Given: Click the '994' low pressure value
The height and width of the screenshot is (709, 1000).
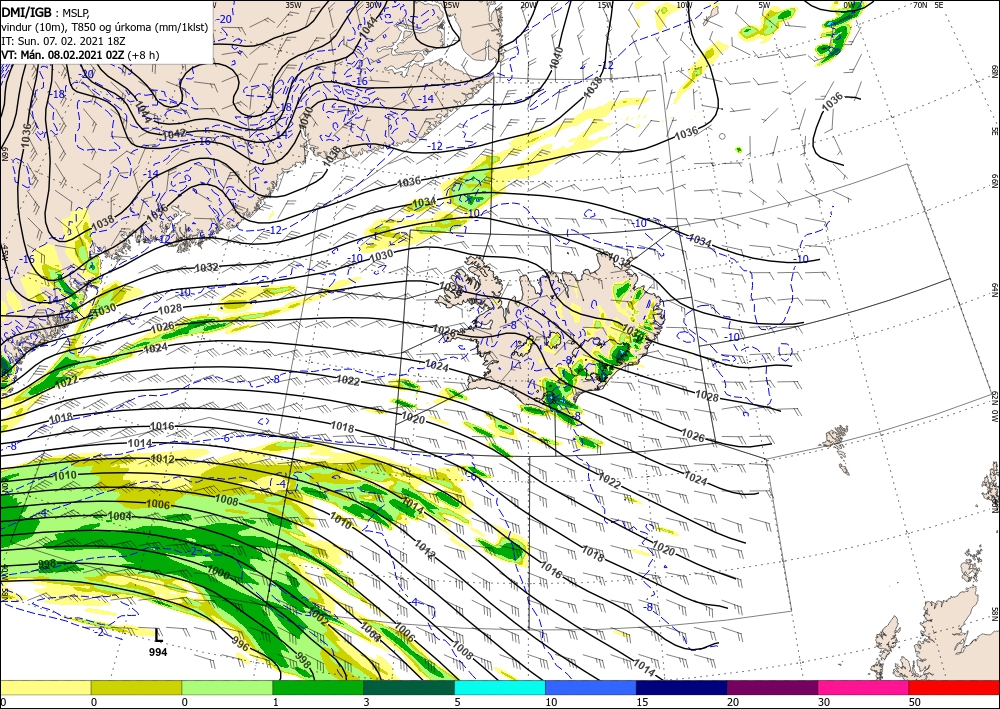Looking at the screenshot, I should point(158,652).
